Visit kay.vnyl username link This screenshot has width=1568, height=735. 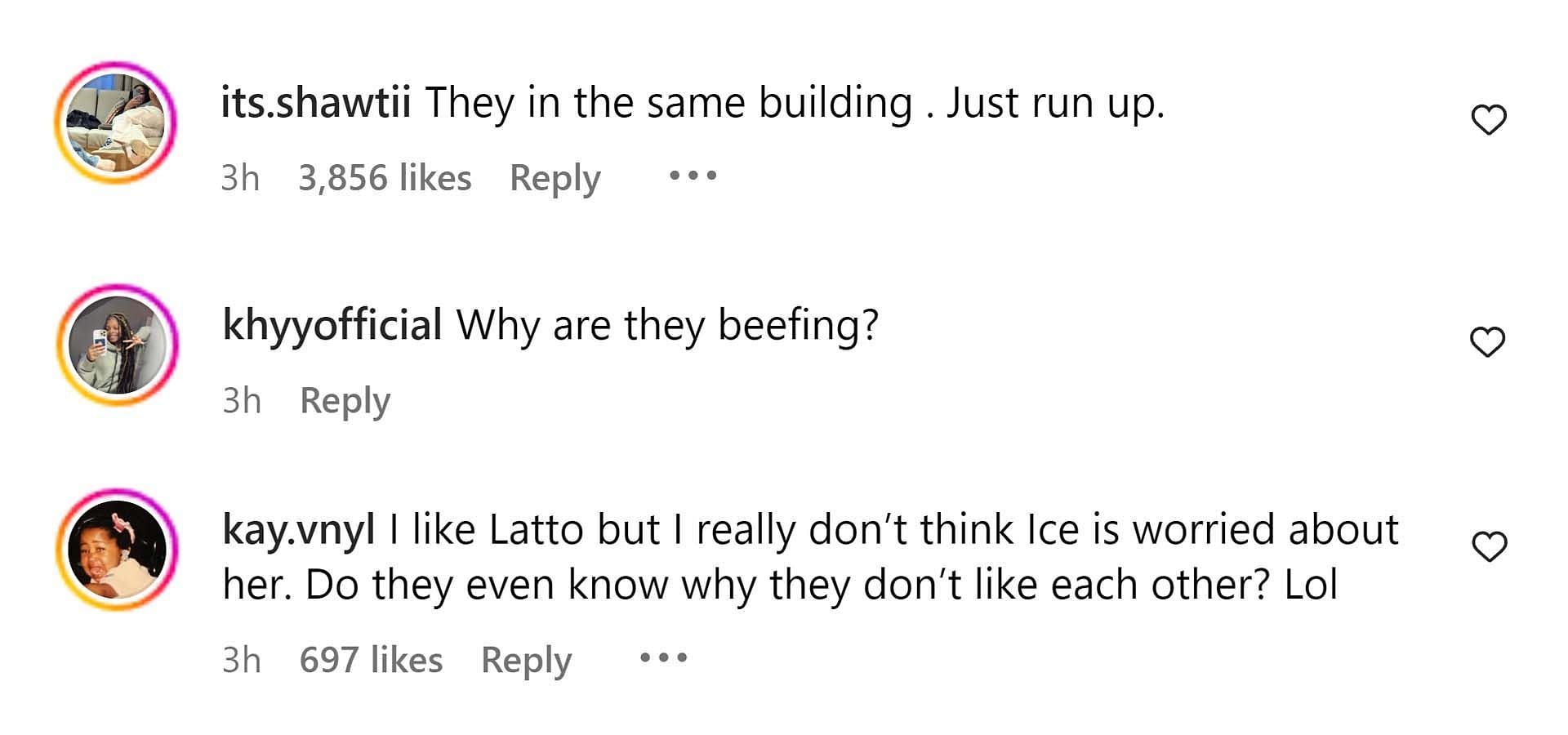coord(298,530)
